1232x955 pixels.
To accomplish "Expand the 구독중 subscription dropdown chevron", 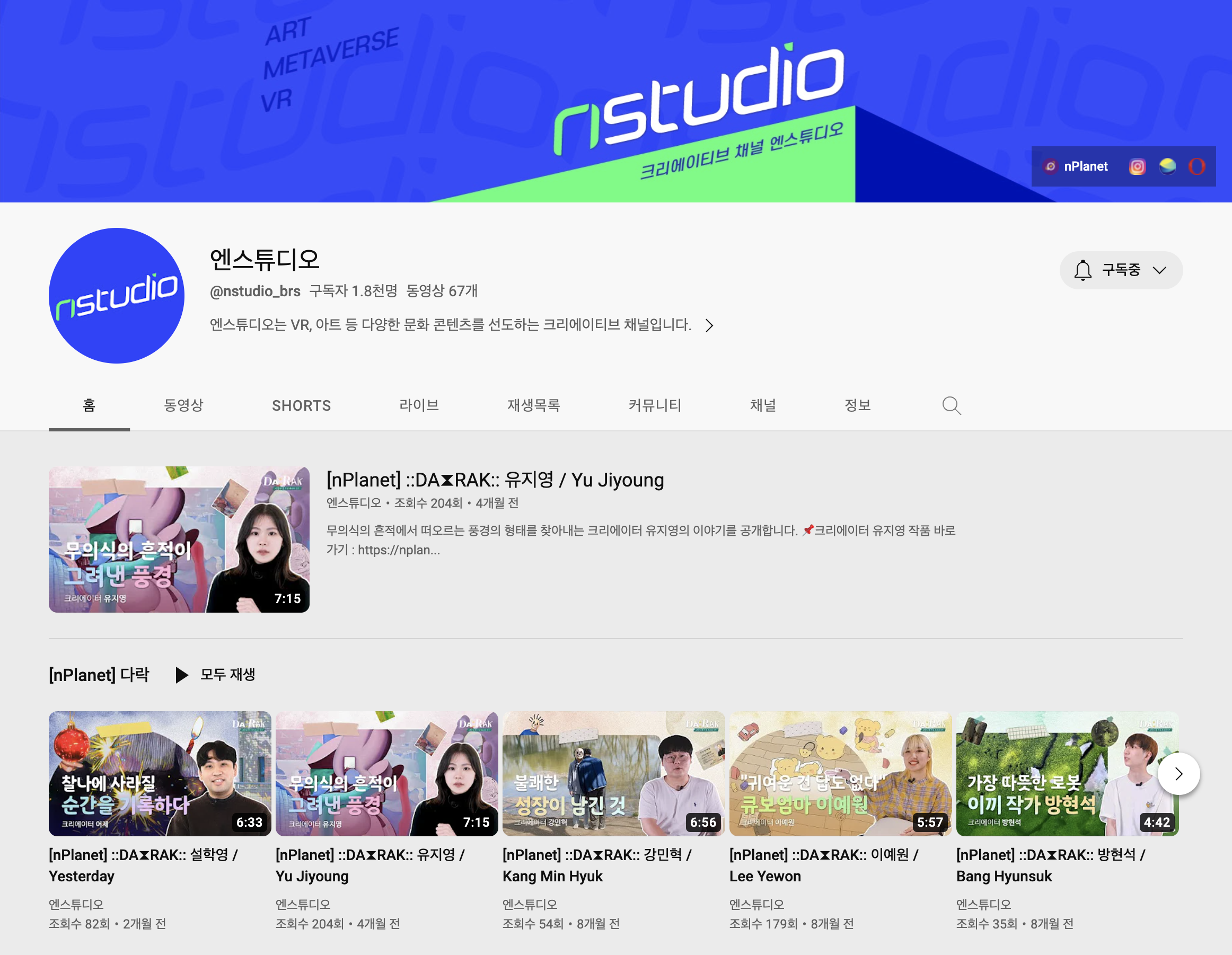I will (1160, 270).
